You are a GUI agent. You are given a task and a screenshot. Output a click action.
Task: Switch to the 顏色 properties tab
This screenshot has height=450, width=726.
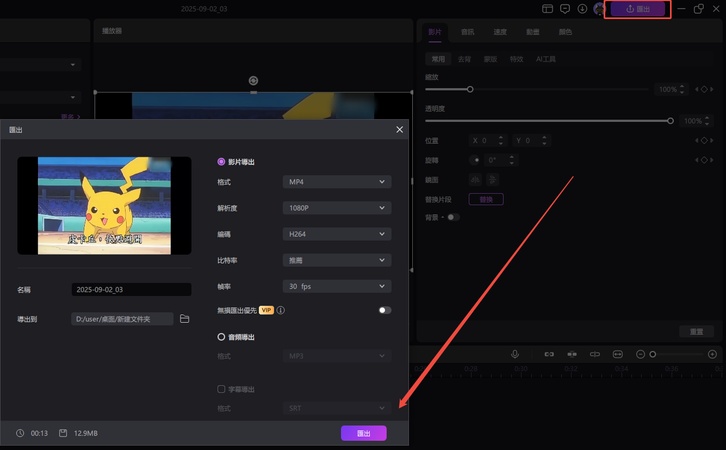[x=565, y=32]
